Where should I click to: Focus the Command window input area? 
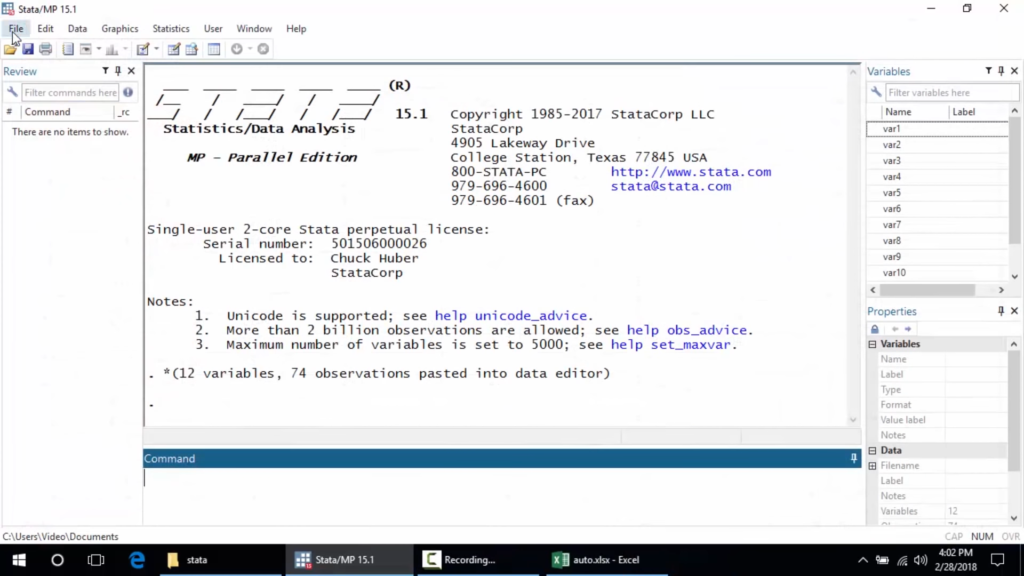[x=502, y=496]
